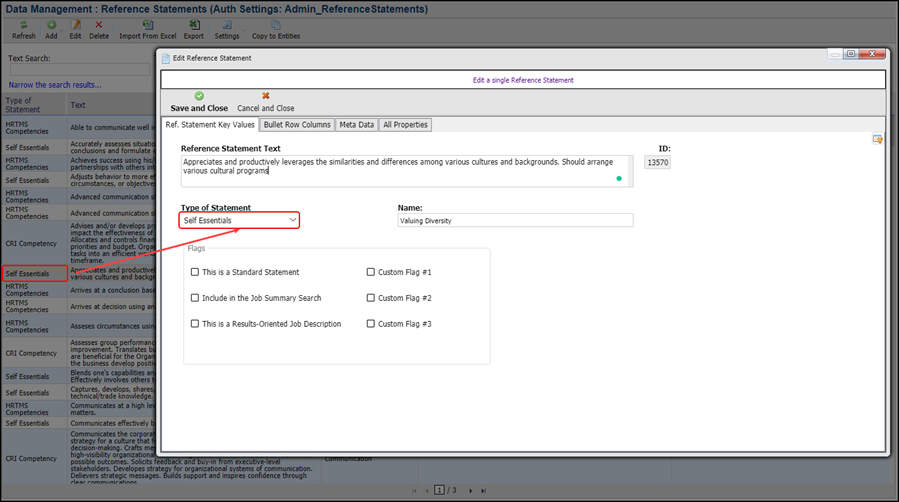
Task: Switch to the Bullet Row Columns tab
Action: 297,125
